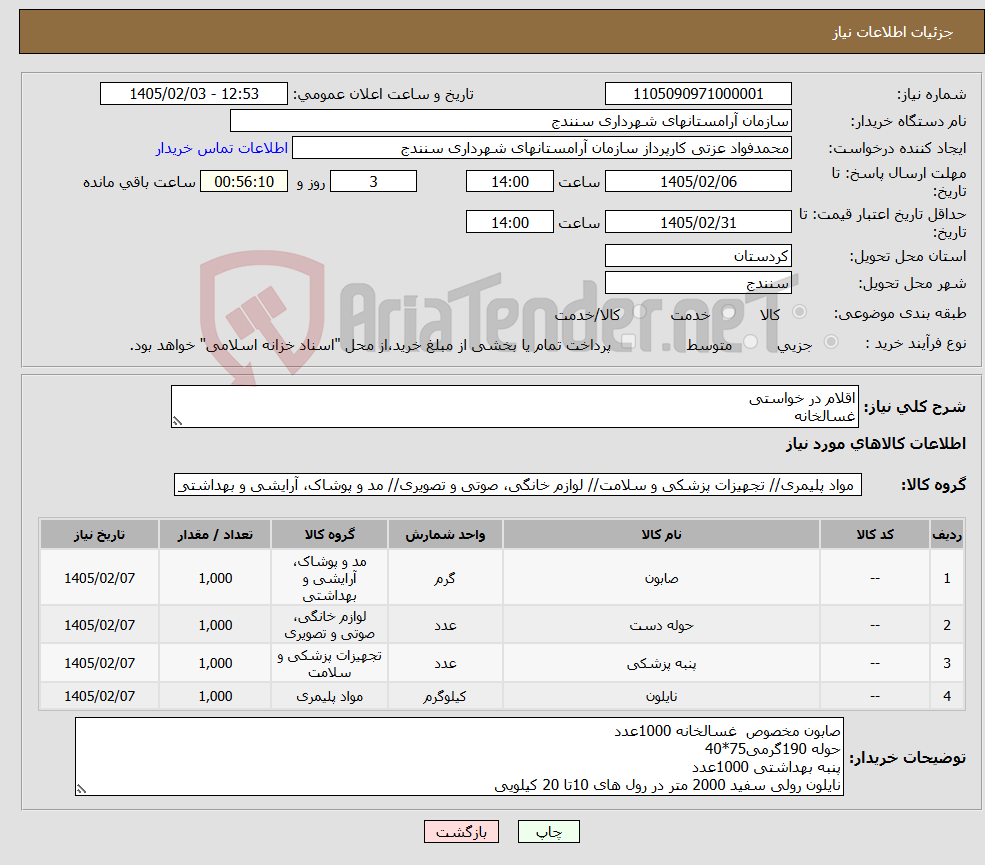The width and height of the screenshot is (985, 865).
Task: Click the delivery province field کردستان
Action: [x=698, y=256]
